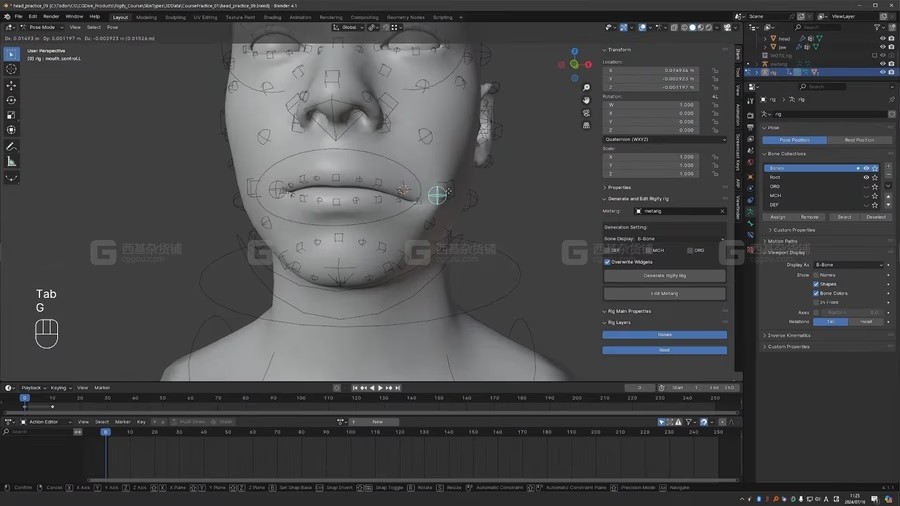Open the File menu
This screenshot has height=506, width=900.
pyautogui.click(x=18, y=17)
